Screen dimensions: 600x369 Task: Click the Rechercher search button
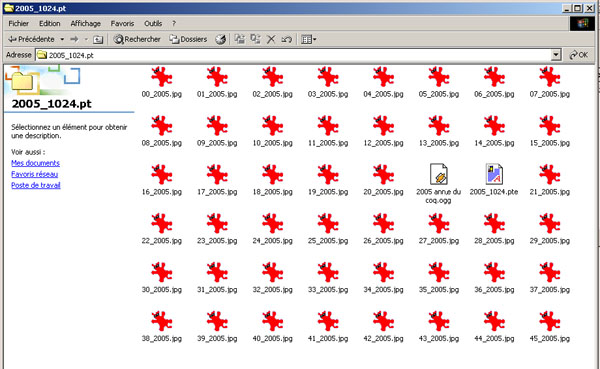137,39
